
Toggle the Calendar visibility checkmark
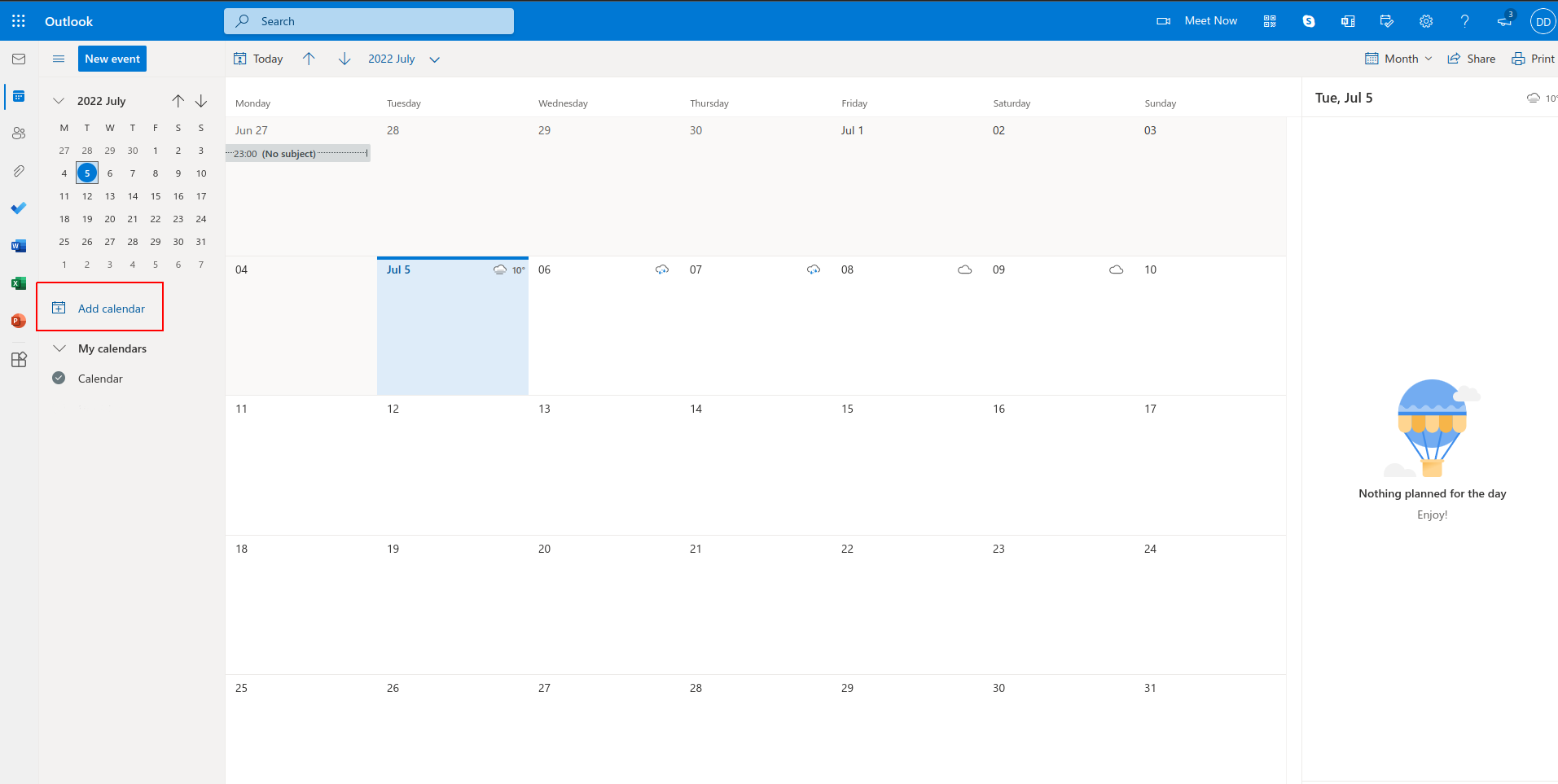(x=59, y=378)
